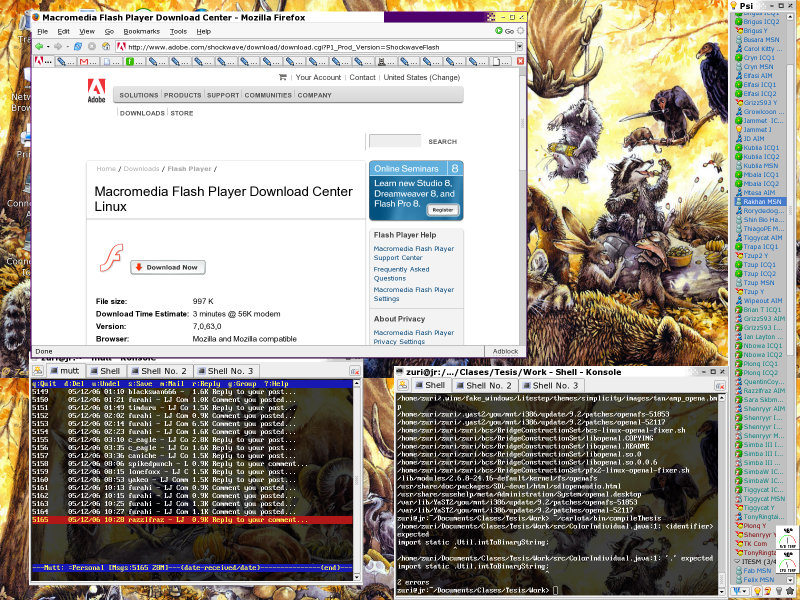Click the Stop loading icon in Firefox
The height and width of the screenshot is (600, 800).
tap(92, 45)
